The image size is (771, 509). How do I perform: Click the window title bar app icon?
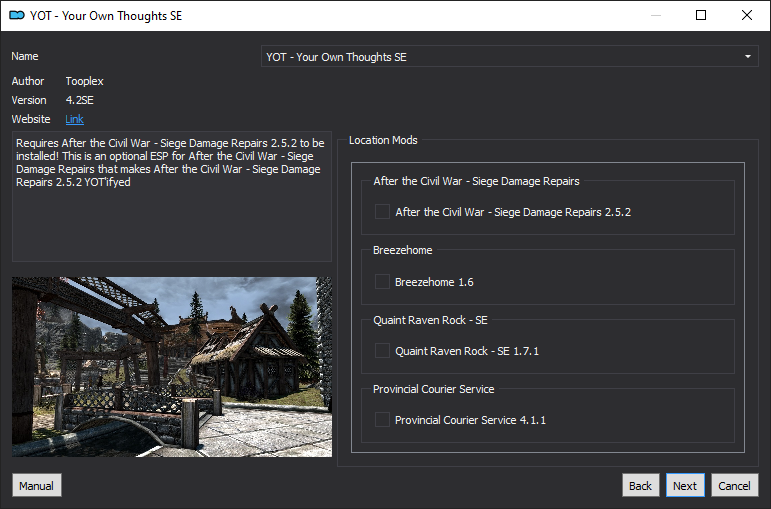coord(17,15)
